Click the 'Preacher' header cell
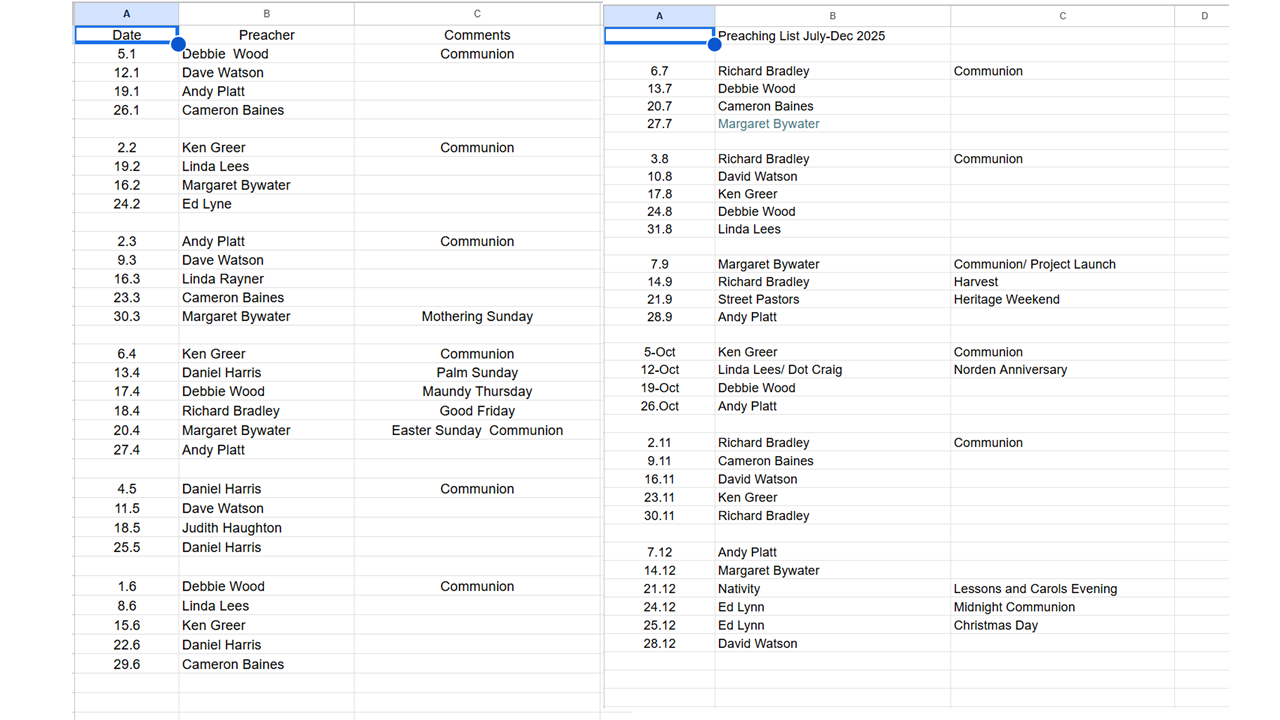The image size is (1280, 720). [x=266, y=35]
